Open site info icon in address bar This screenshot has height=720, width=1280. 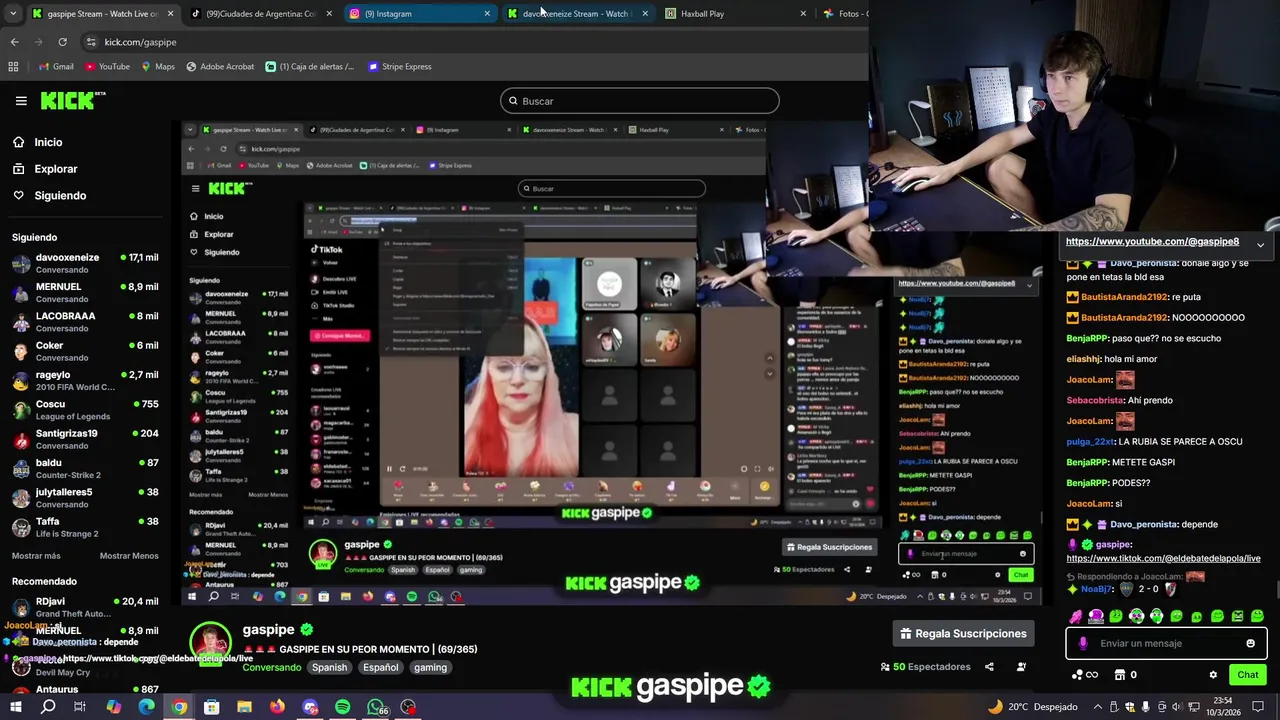click(91, 42)
